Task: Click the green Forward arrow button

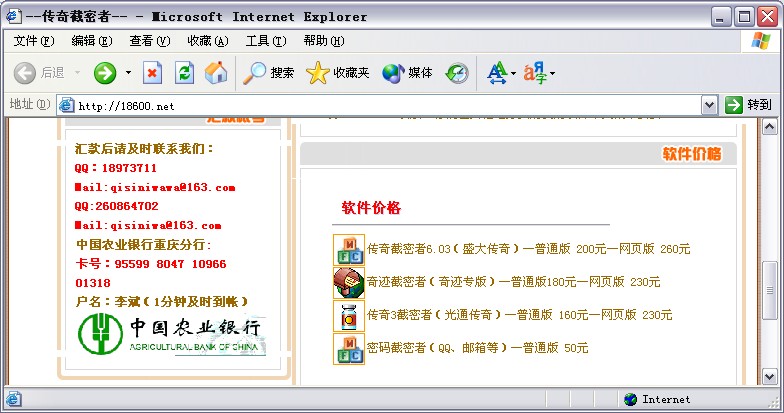Action: pyautogui.click(x=105, y=73)
